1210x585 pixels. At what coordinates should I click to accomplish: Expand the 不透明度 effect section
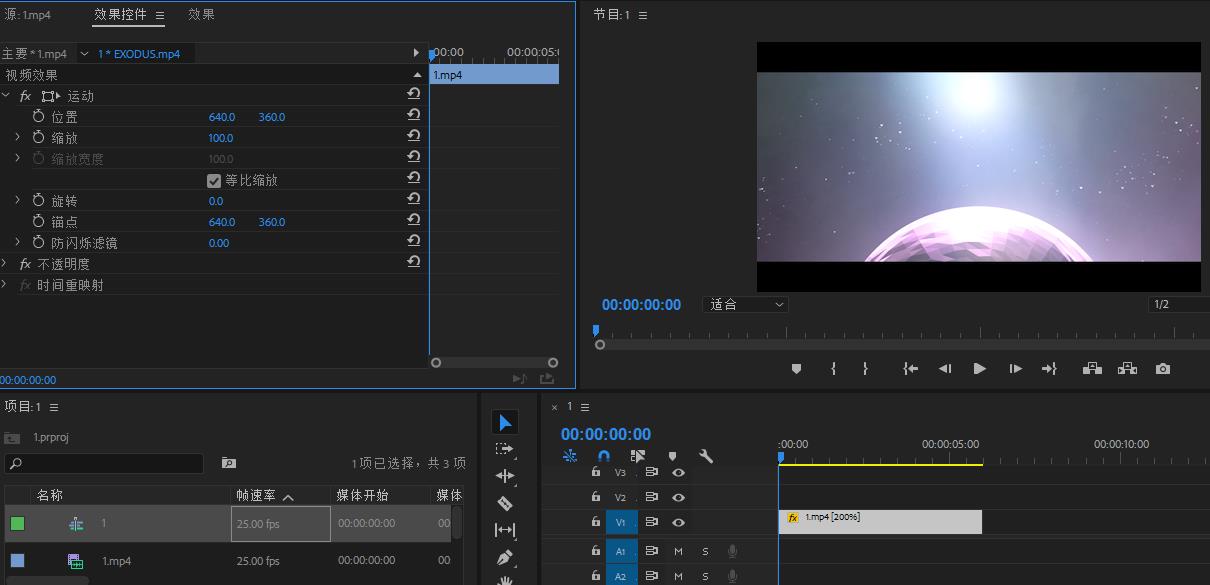pyautogui.click(x=5, y=264)
